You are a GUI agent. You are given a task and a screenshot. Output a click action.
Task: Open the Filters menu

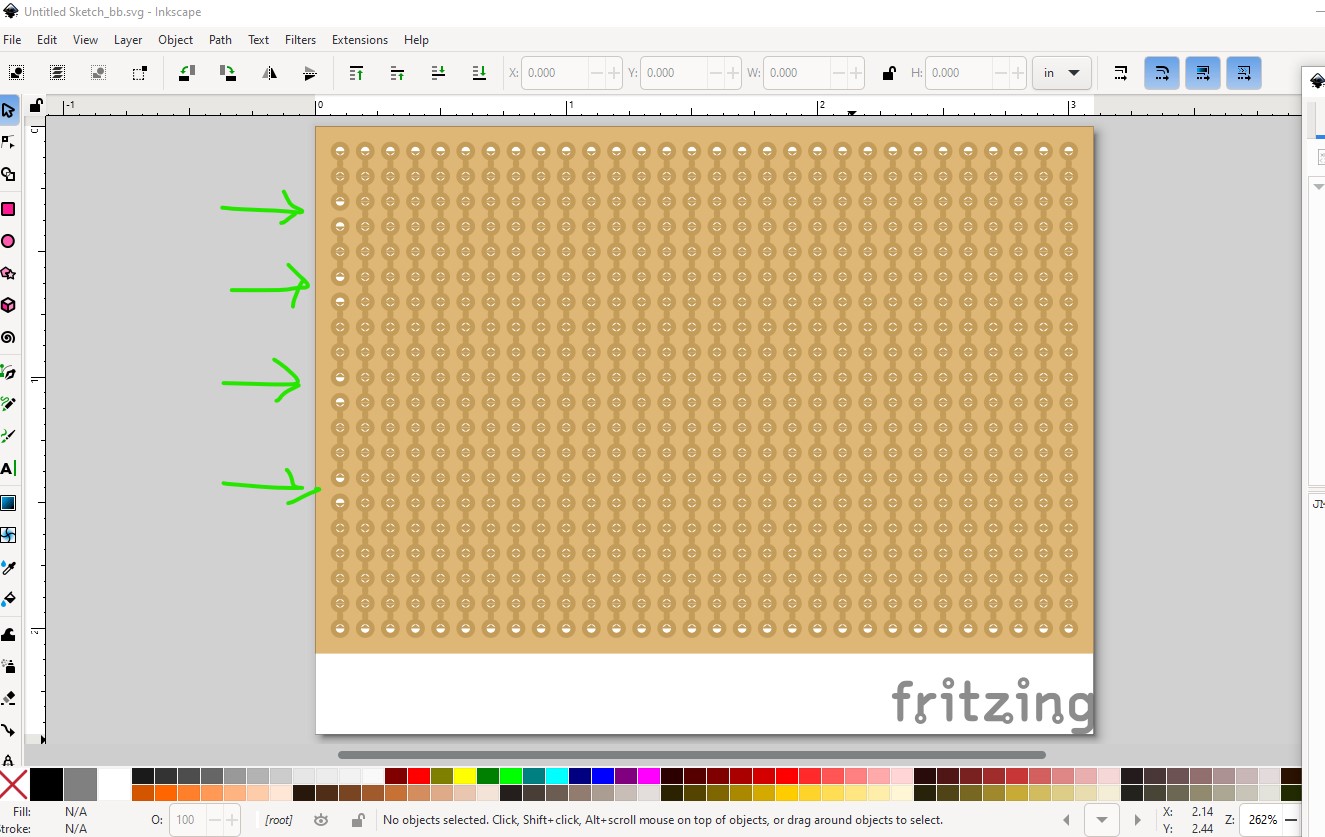(300, 40)
